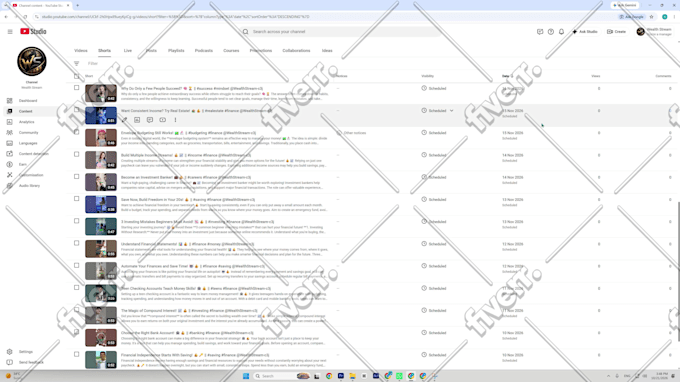Open File Explorer from the taskbar
This screenshot has height=382, width=680.
[352, 376]
